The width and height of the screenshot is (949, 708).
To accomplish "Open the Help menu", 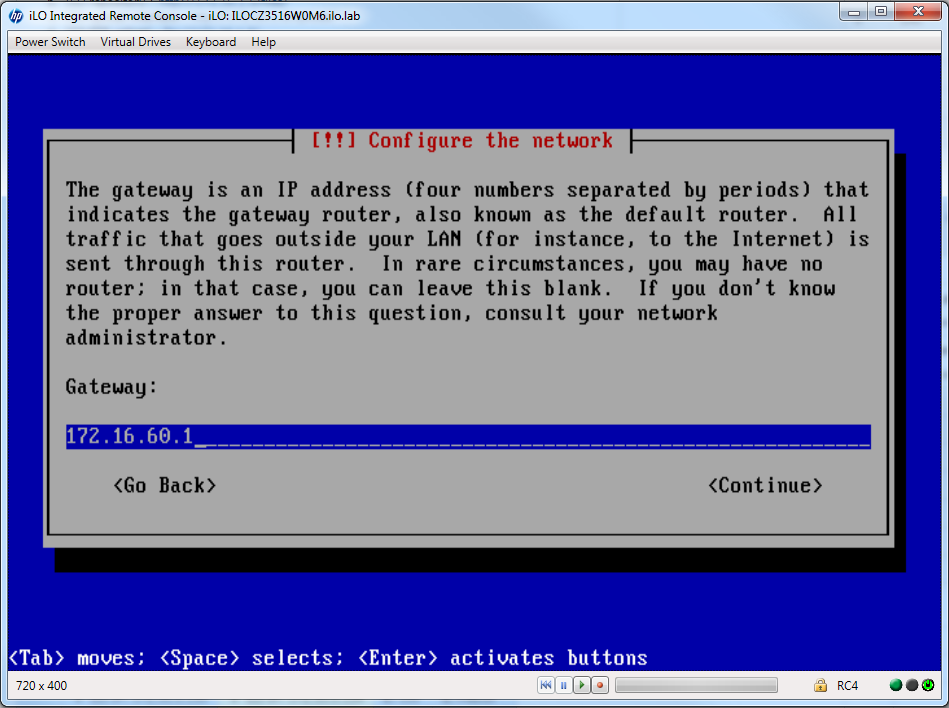I will click(263, 42).
